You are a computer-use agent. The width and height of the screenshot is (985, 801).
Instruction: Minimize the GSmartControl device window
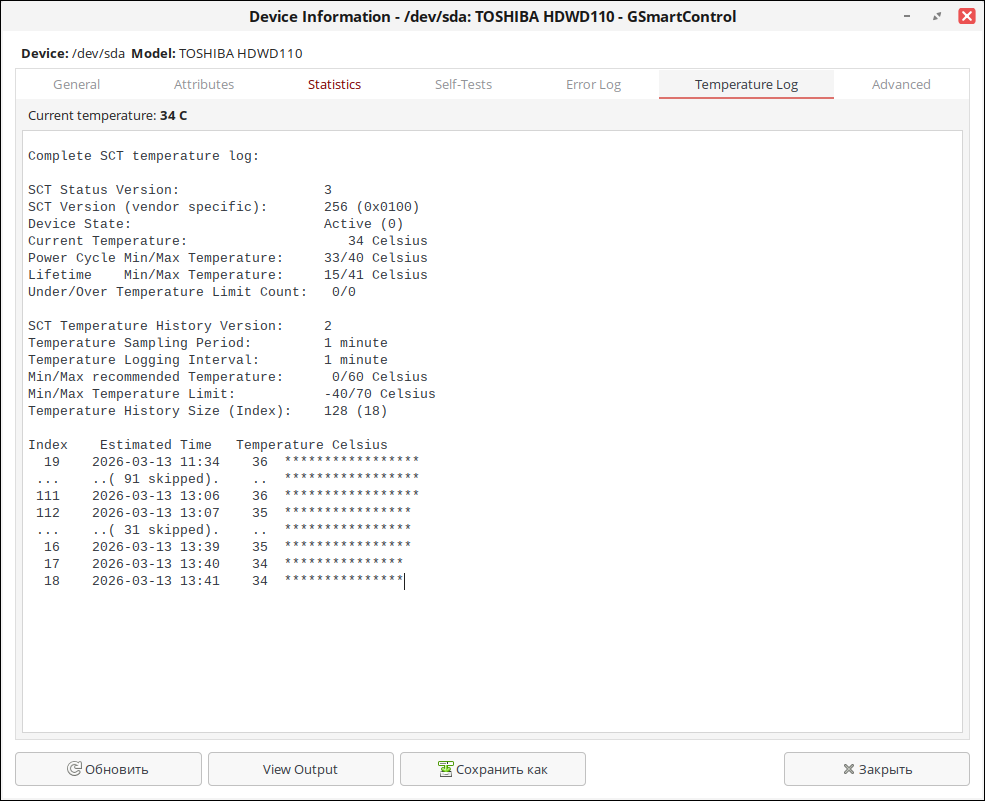click(907, 16)
